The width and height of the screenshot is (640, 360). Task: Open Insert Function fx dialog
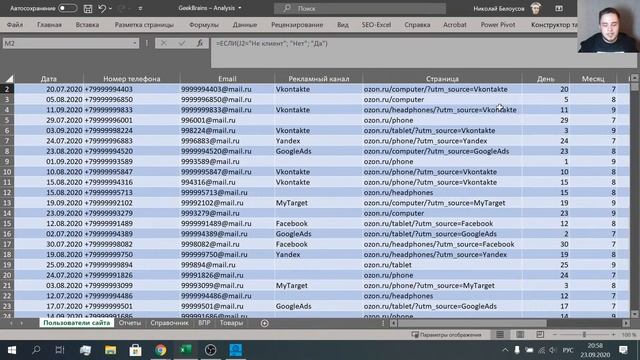pyautogui.click(x=200, y=43)
